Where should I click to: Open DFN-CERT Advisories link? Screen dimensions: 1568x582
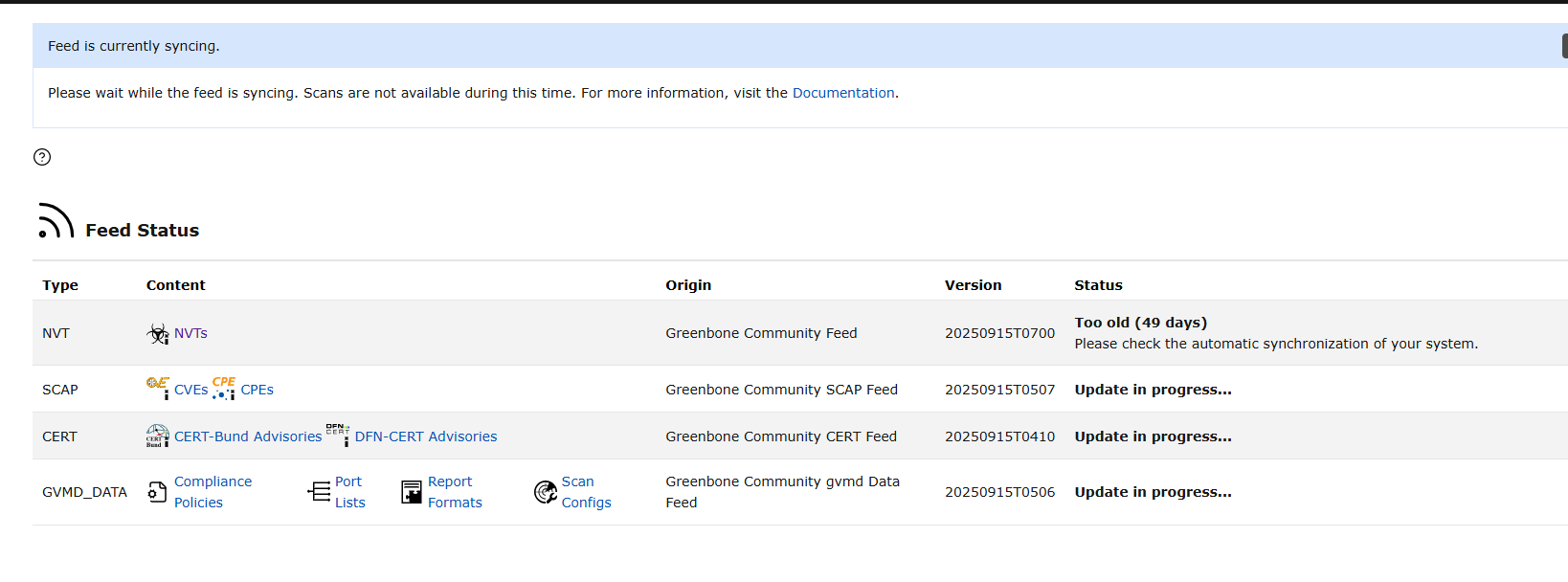tap(426, 436)
